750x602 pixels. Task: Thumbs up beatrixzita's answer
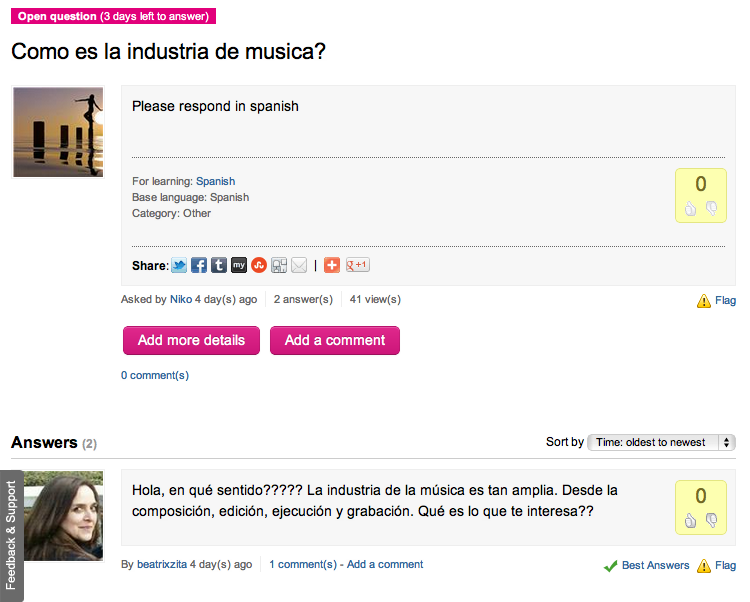(x=690, y=520)
